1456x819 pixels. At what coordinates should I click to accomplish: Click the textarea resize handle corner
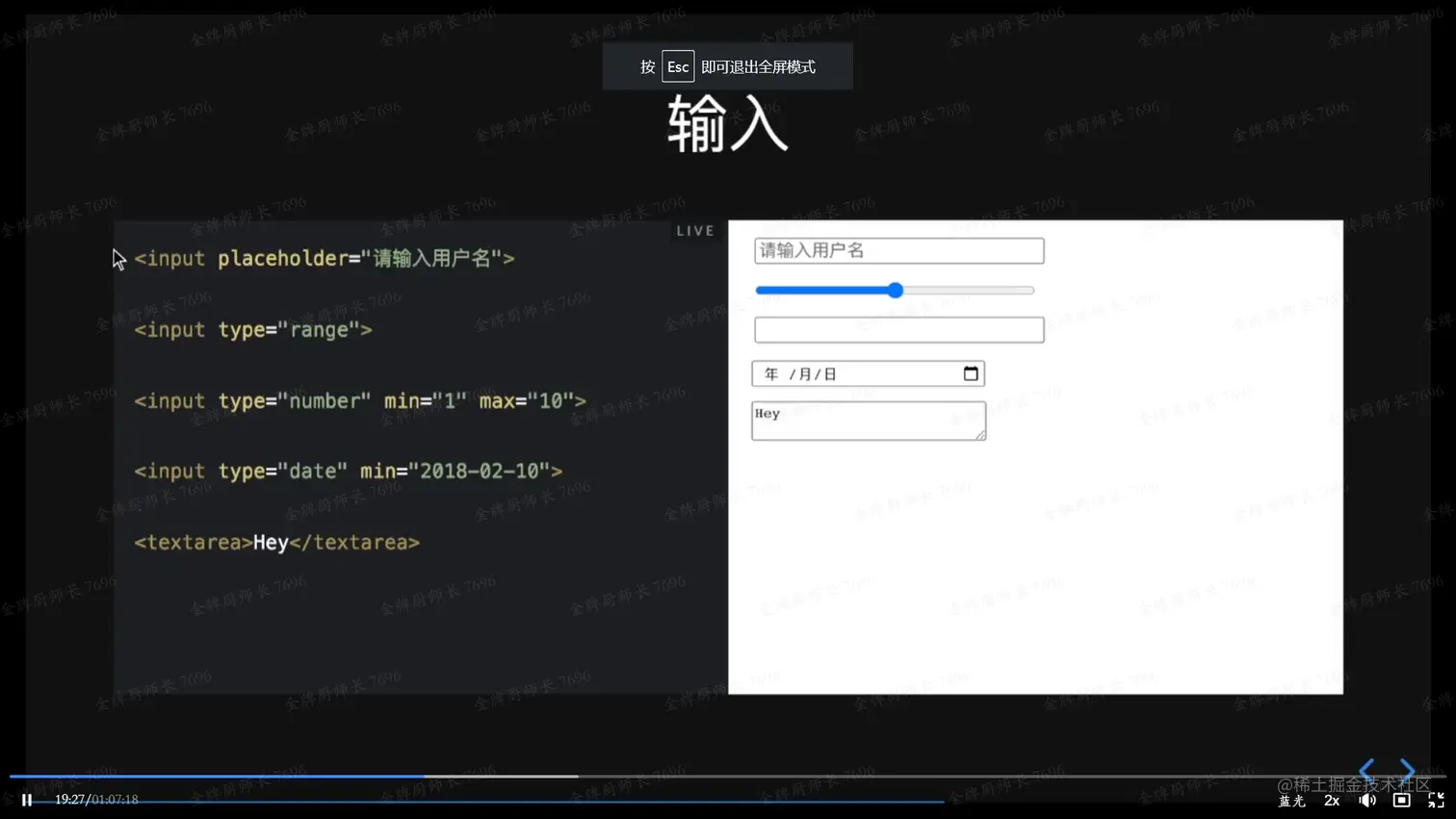pyautogui.click(x=980, y=435)
